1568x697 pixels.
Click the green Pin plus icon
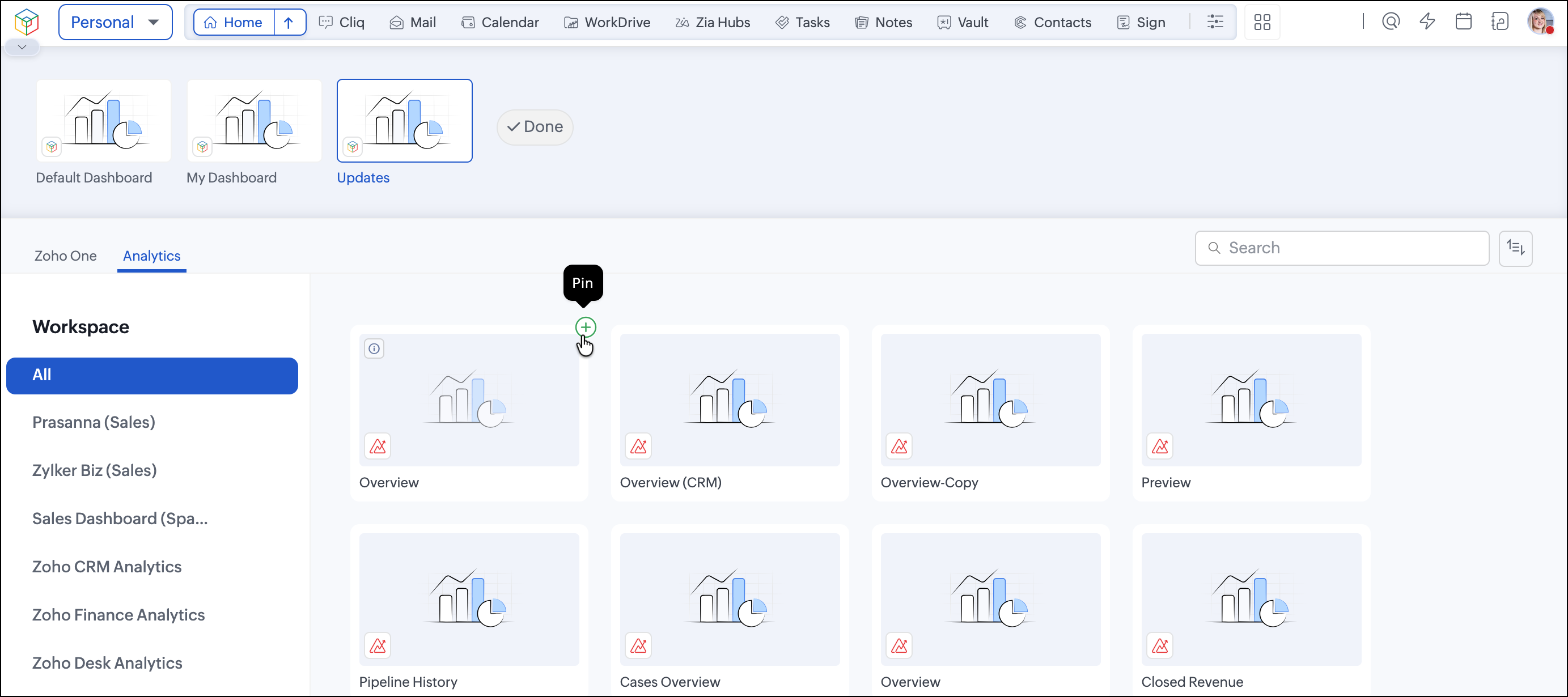[586, 327]
